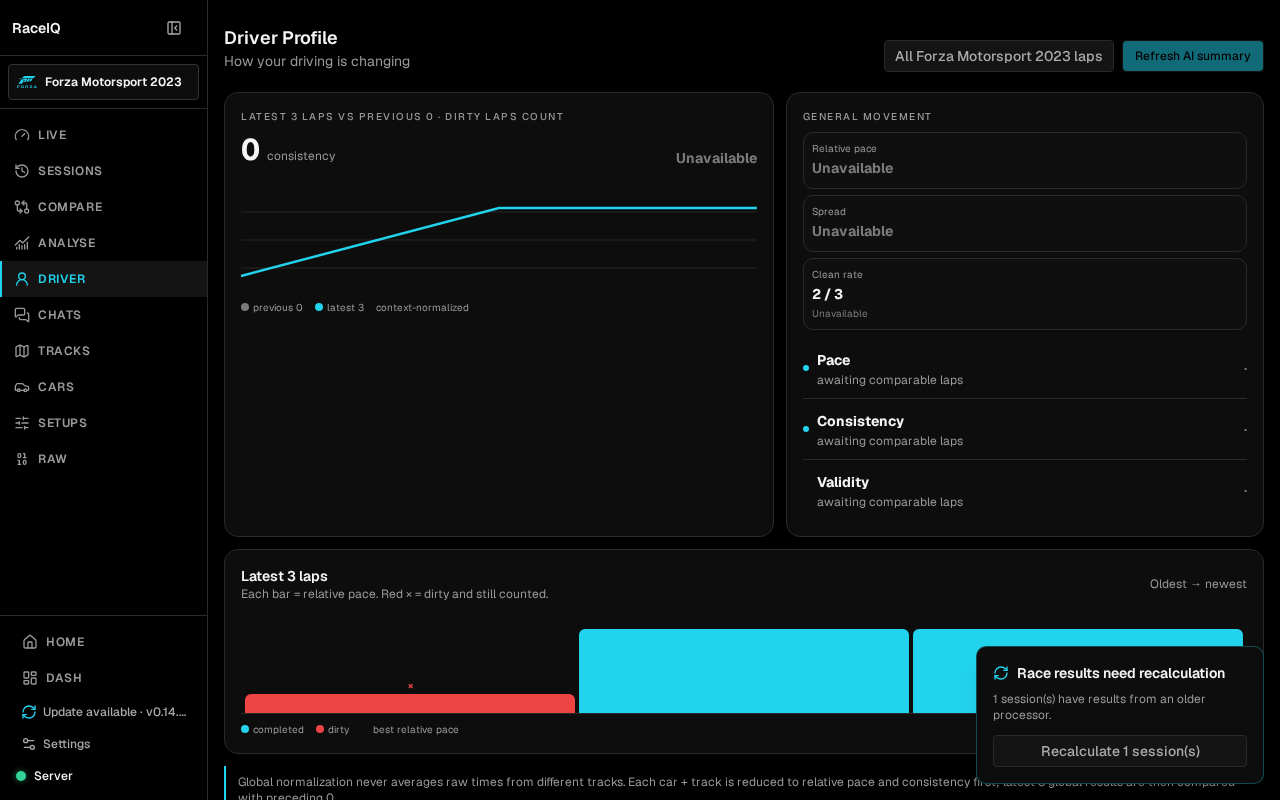This screenshot has height=800, width=1280.
Task: Open the Forza Motorsport 2023 game selector
Action: coord(103,82)
